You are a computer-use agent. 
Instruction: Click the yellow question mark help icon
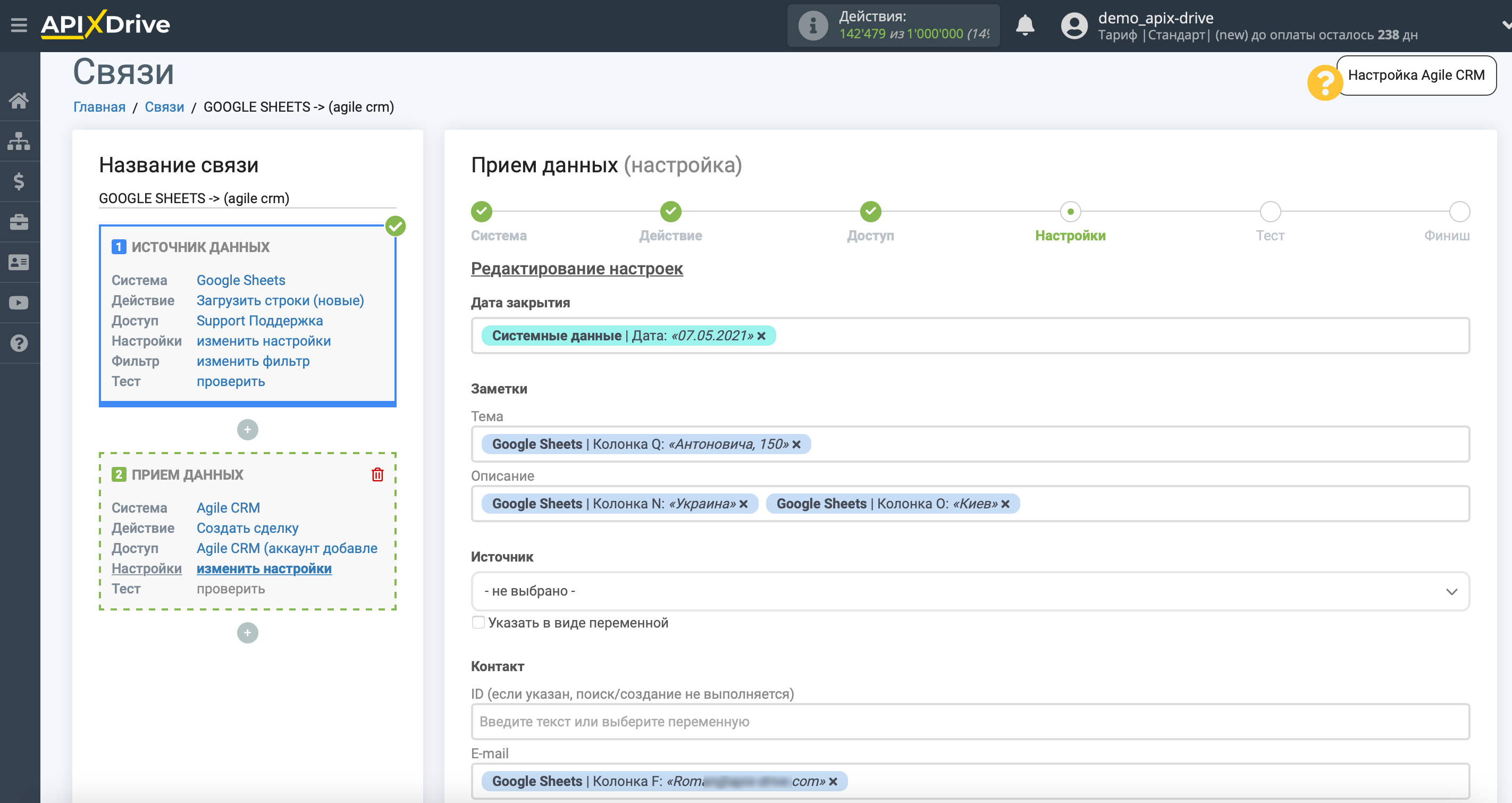click(1324, 83)
